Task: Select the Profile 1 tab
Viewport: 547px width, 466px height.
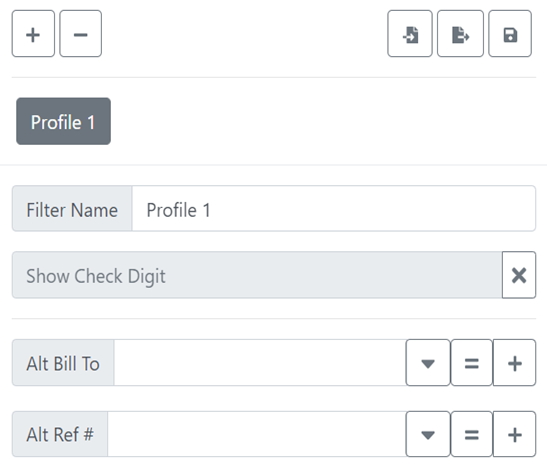Action: (x=63, y=121)
